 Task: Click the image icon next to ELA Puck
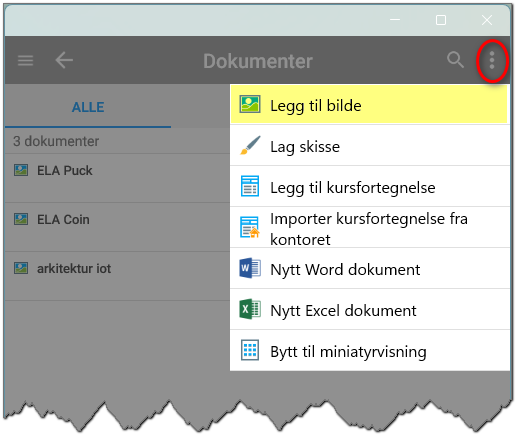[x=21, y=170]
